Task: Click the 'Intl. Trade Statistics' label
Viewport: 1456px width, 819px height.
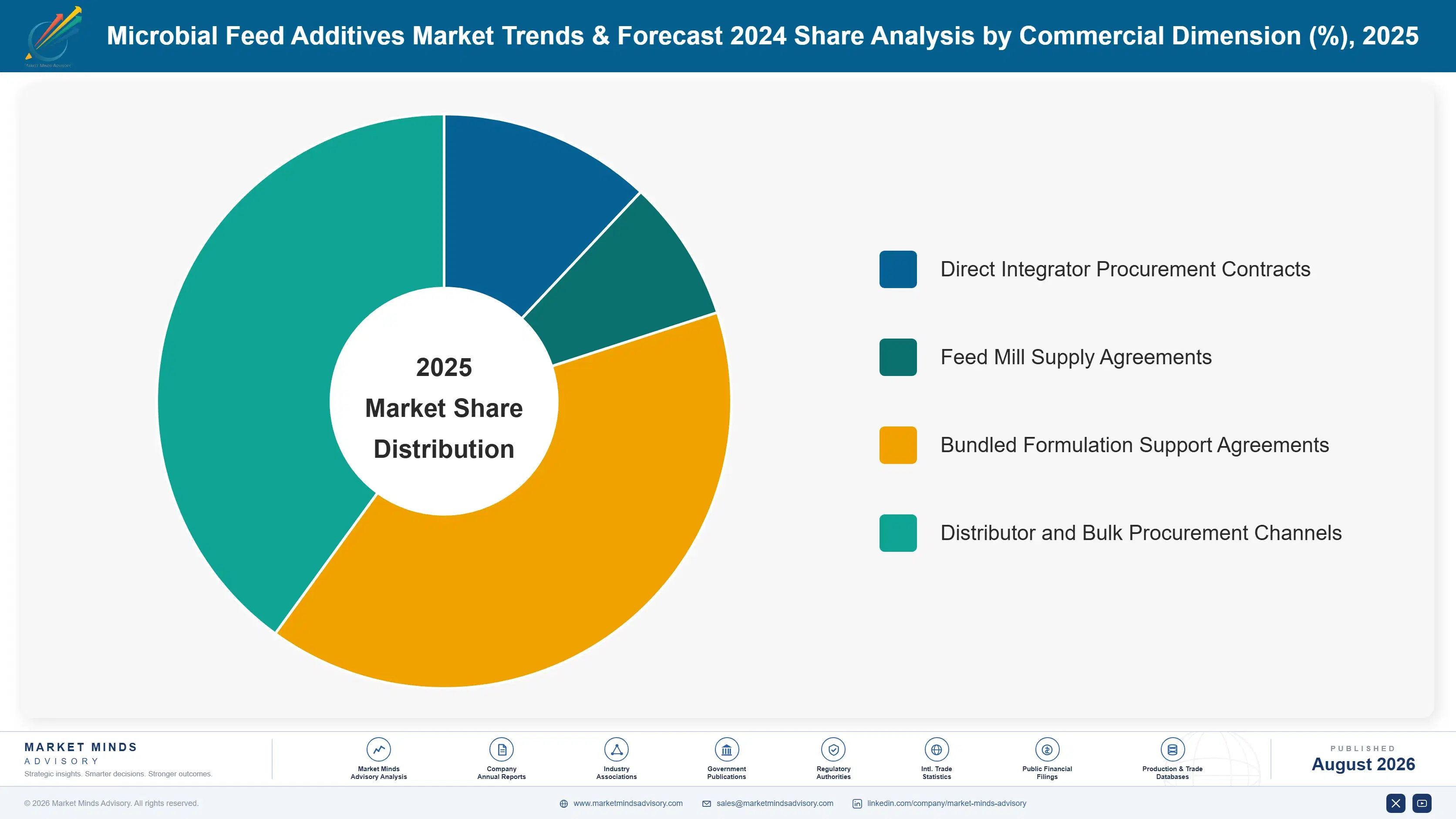Action: point(937,773)
